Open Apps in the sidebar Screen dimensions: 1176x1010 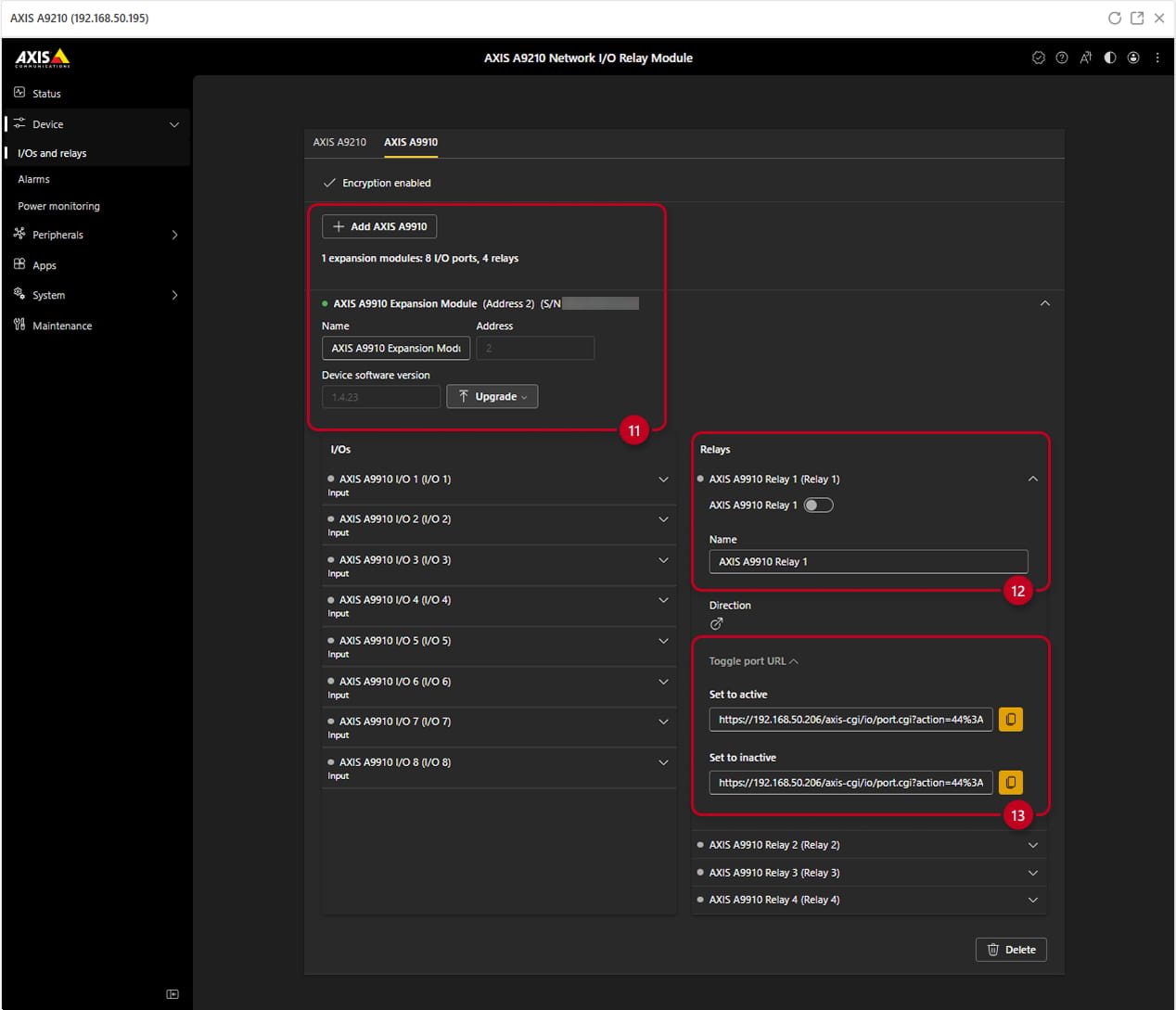pos(45,265)
